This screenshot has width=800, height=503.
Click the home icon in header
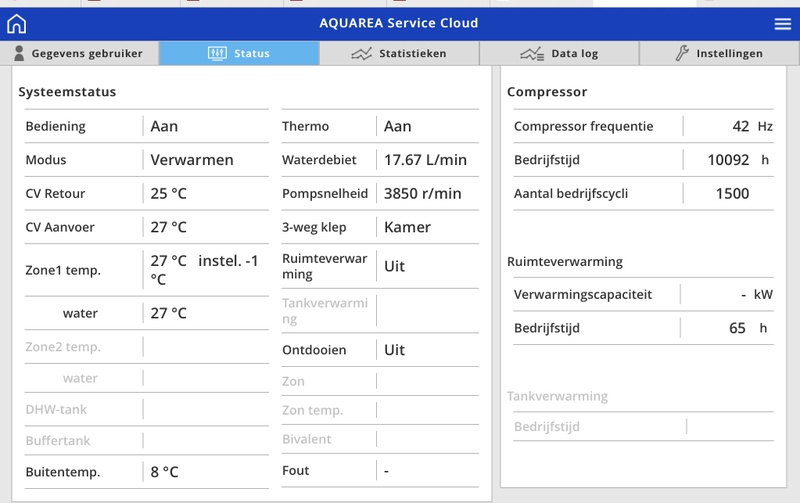[16, 24]
